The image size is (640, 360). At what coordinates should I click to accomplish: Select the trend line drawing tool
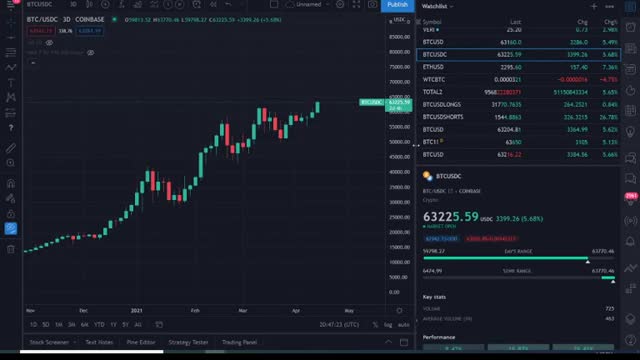click(x=11, y=37)
